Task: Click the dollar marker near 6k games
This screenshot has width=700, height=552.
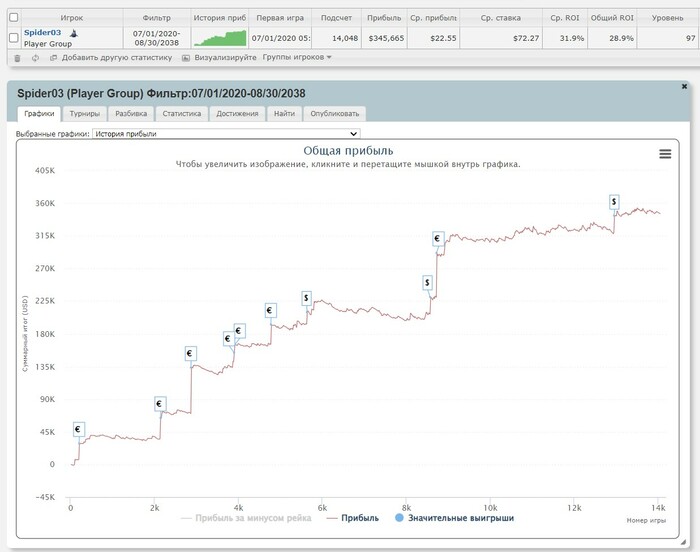Action: tap(306, 298)
